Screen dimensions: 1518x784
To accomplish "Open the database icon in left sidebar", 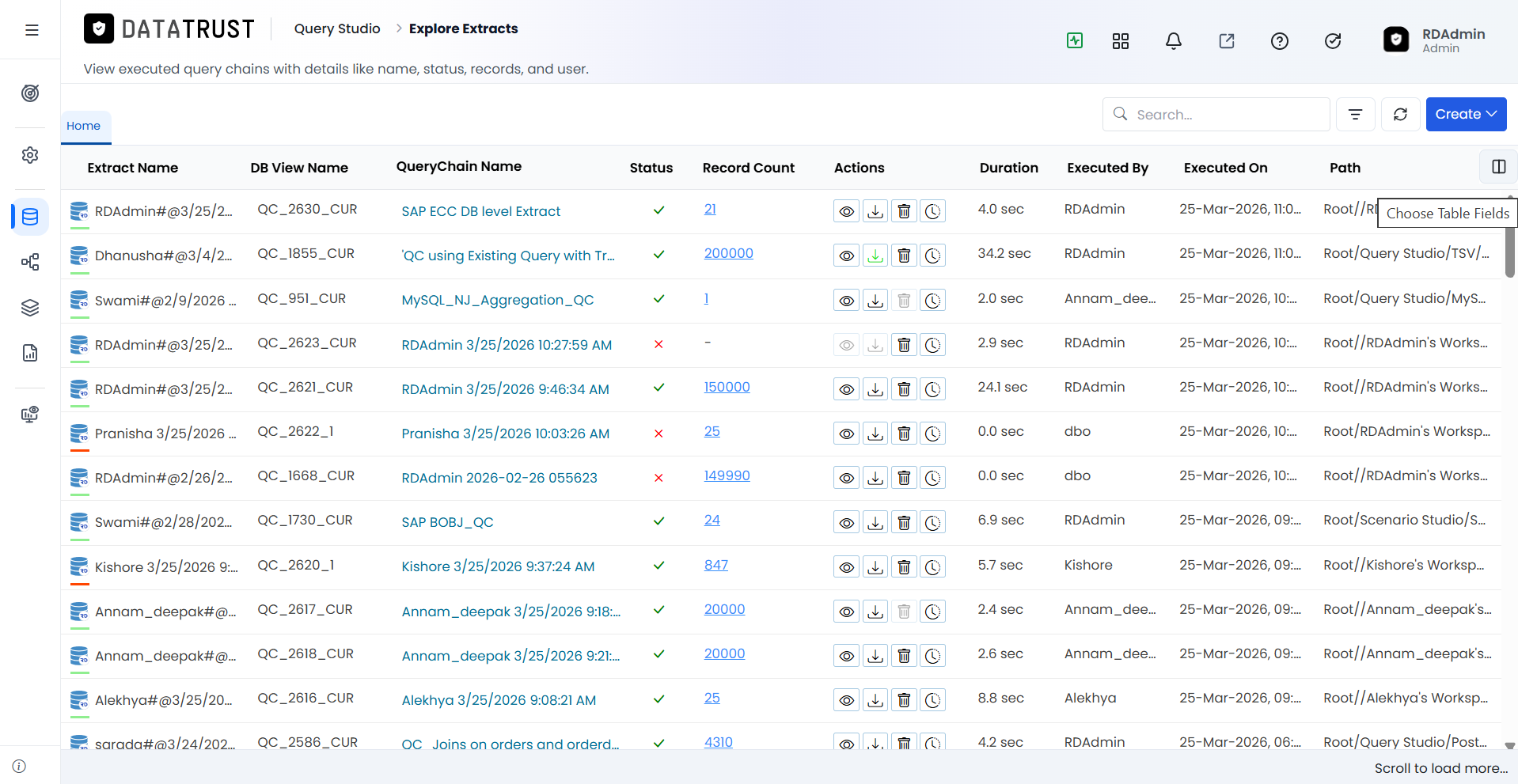I will tap(30, 217).
